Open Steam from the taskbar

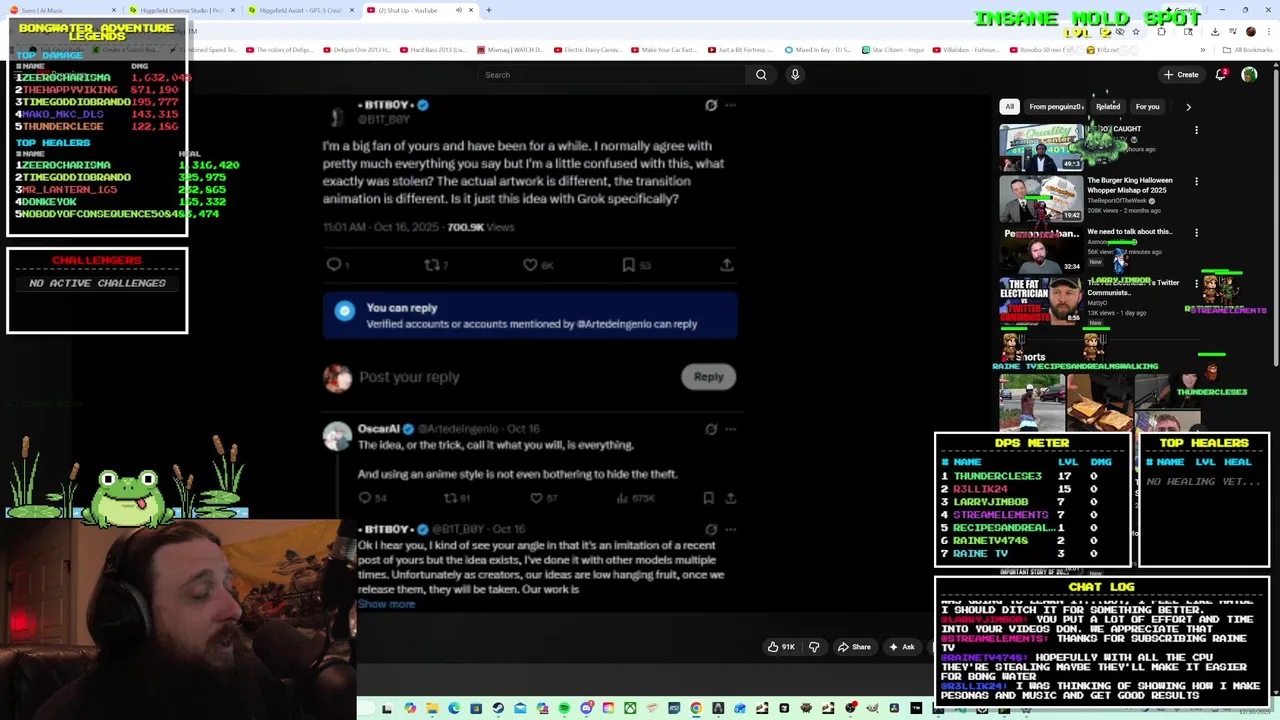tap(497, 709)
